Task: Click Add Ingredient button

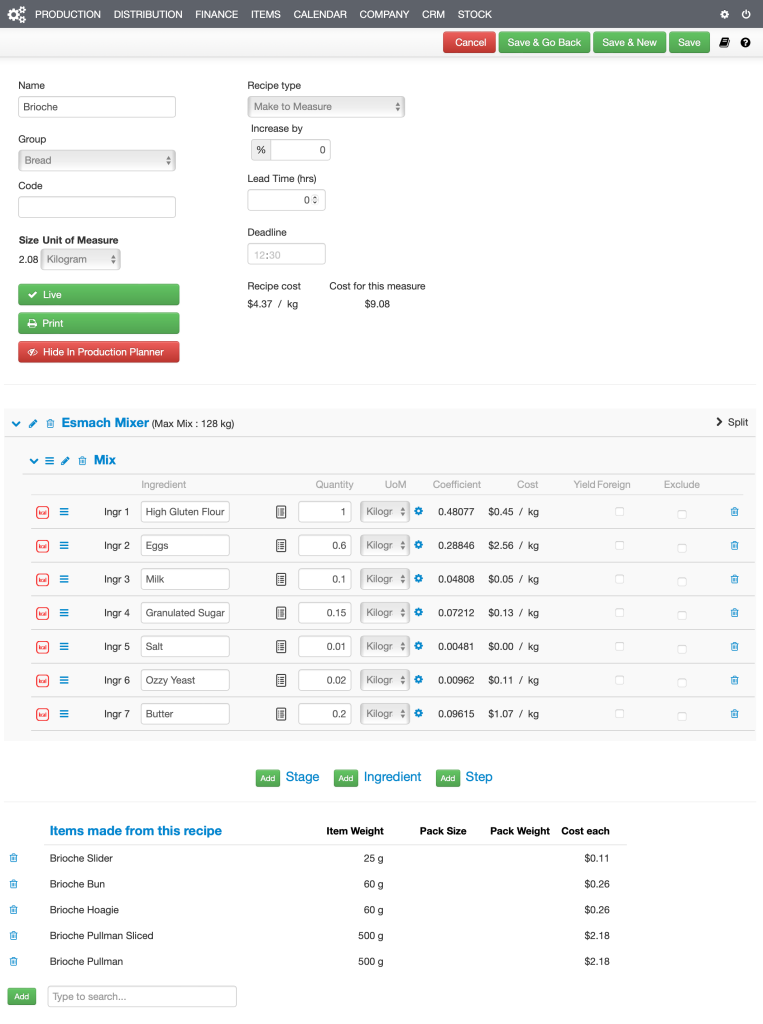Action: coord(346,778)
